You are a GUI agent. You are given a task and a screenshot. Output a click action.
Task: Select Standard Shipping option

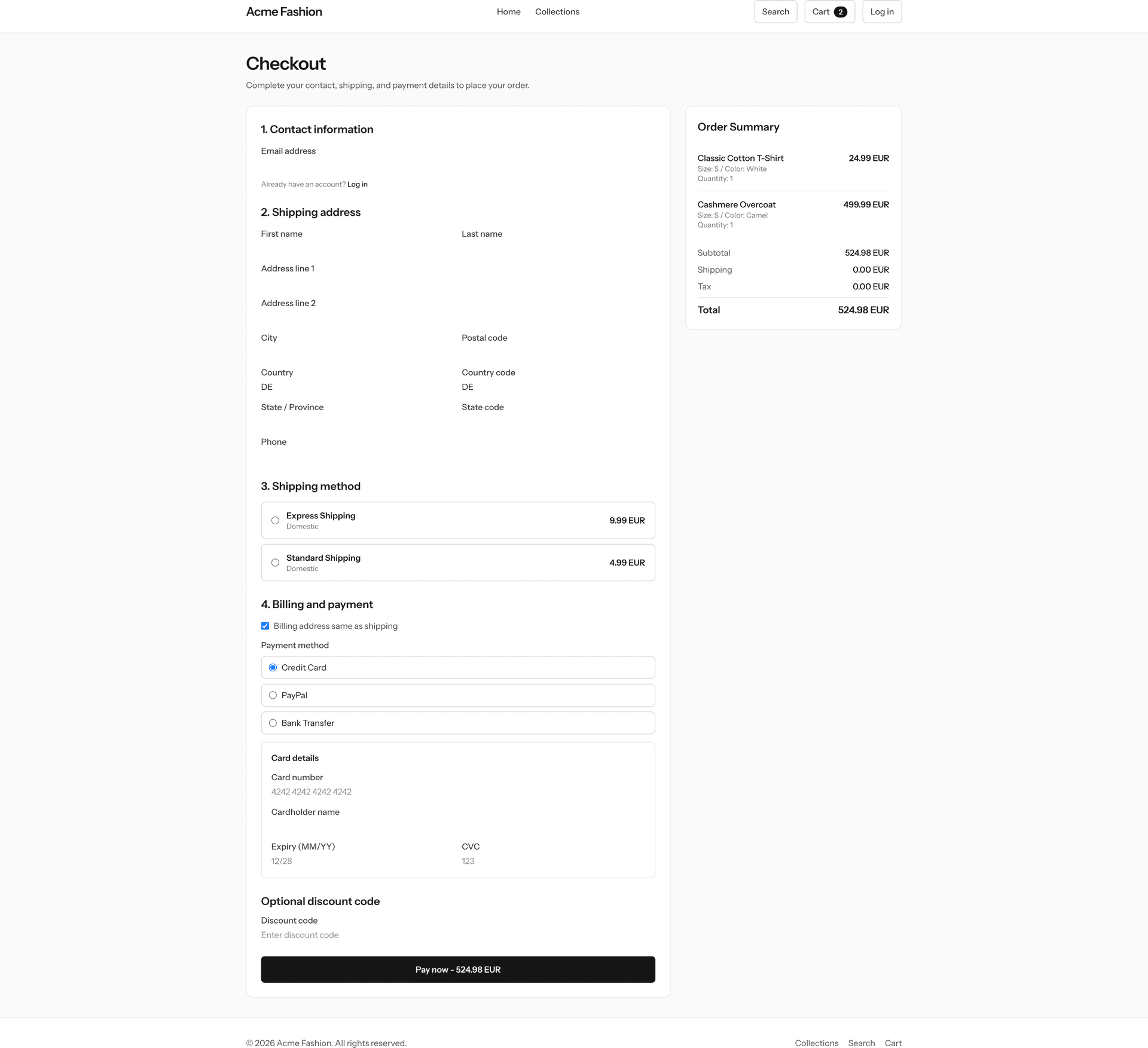tap(275, 563)
